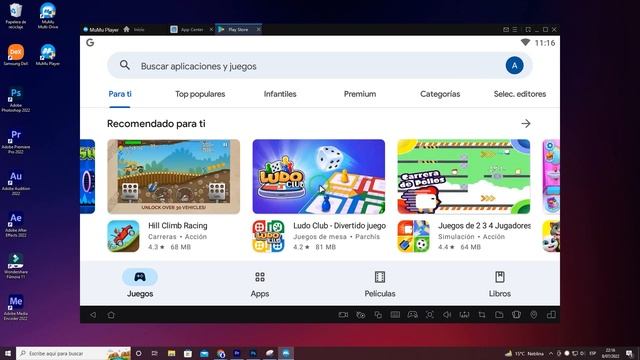Open MuMu Player hamburger menu
The width and height of the screenshot is (640, 360).
(515, 29)
